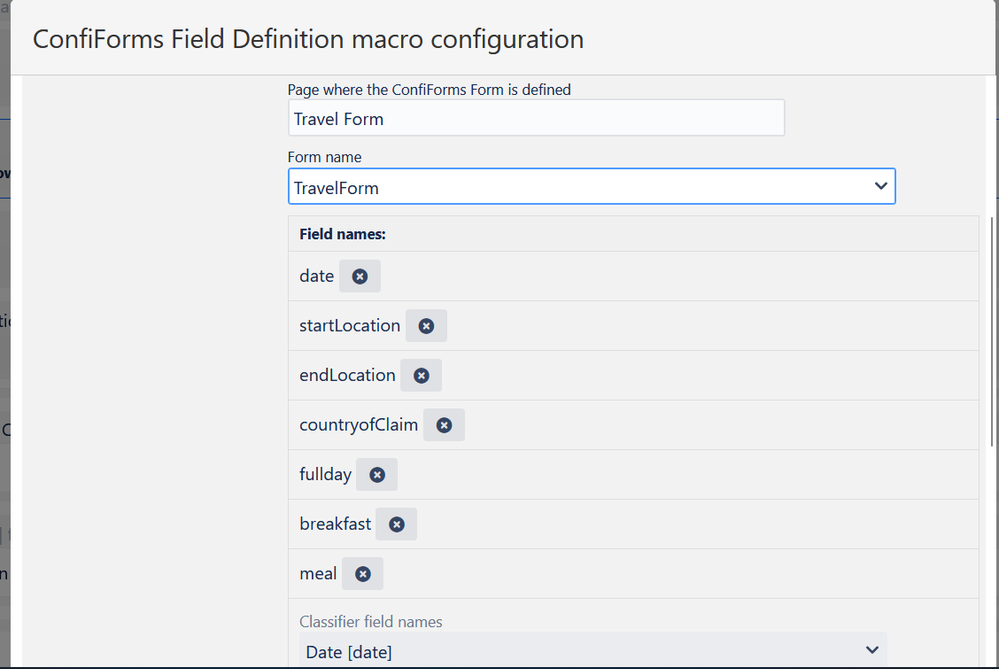Click the 'Classifier field names' label

coord(371,621)
